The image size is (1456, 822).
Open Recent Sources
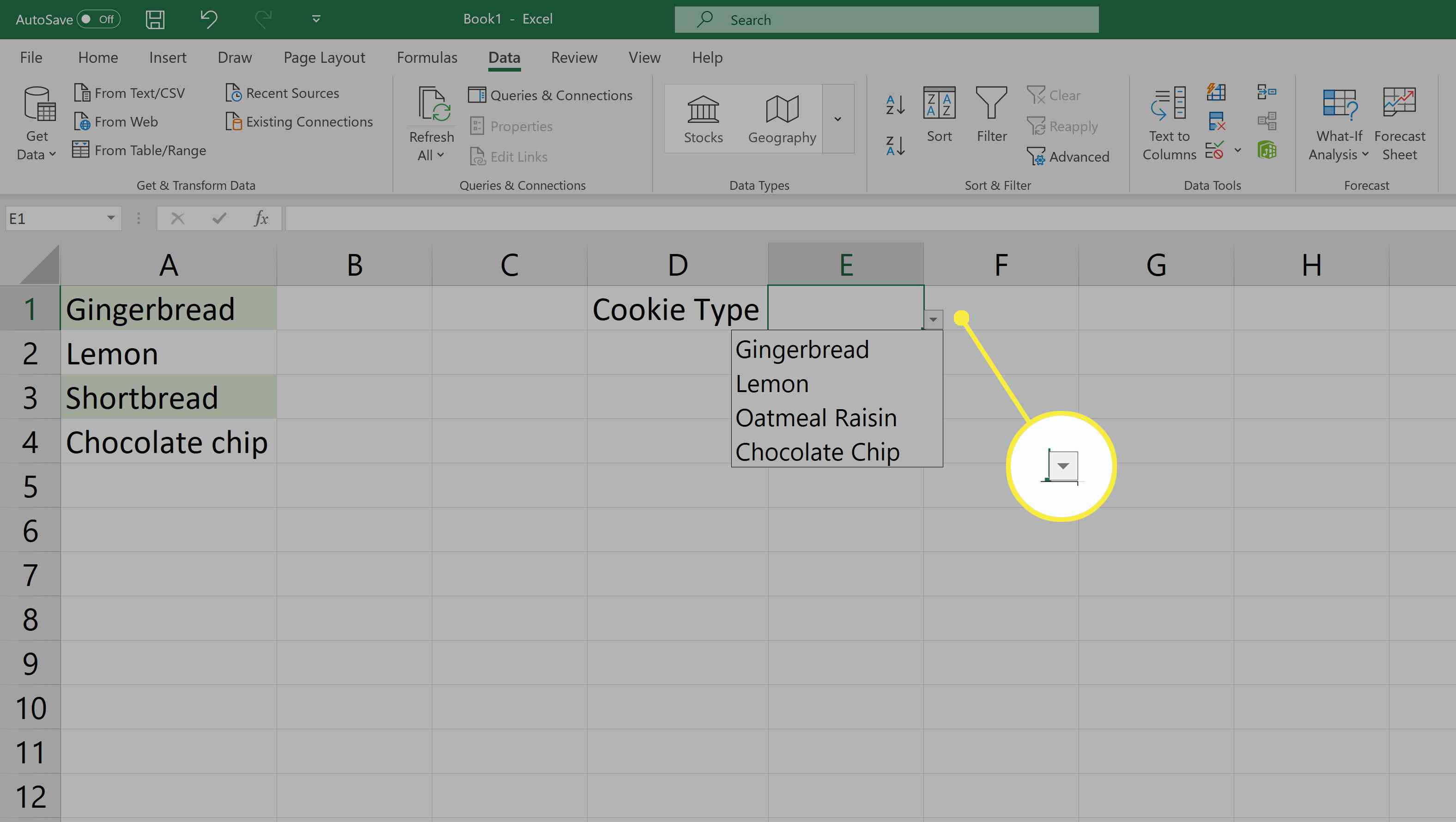(282, 93)
